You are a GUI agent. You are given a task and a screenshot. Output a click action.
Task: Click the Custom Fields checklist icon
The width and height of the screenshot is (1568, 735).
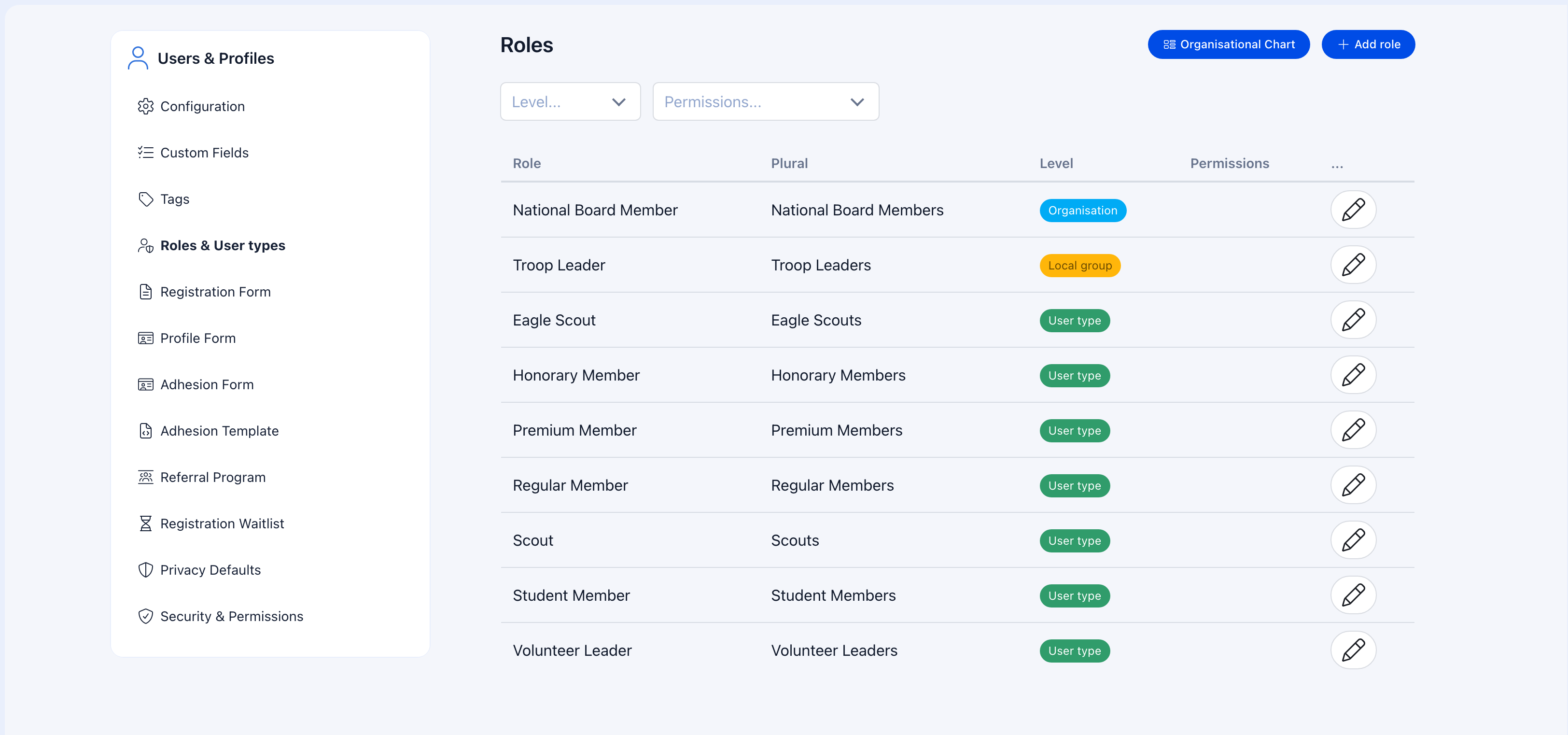[145, 152]
